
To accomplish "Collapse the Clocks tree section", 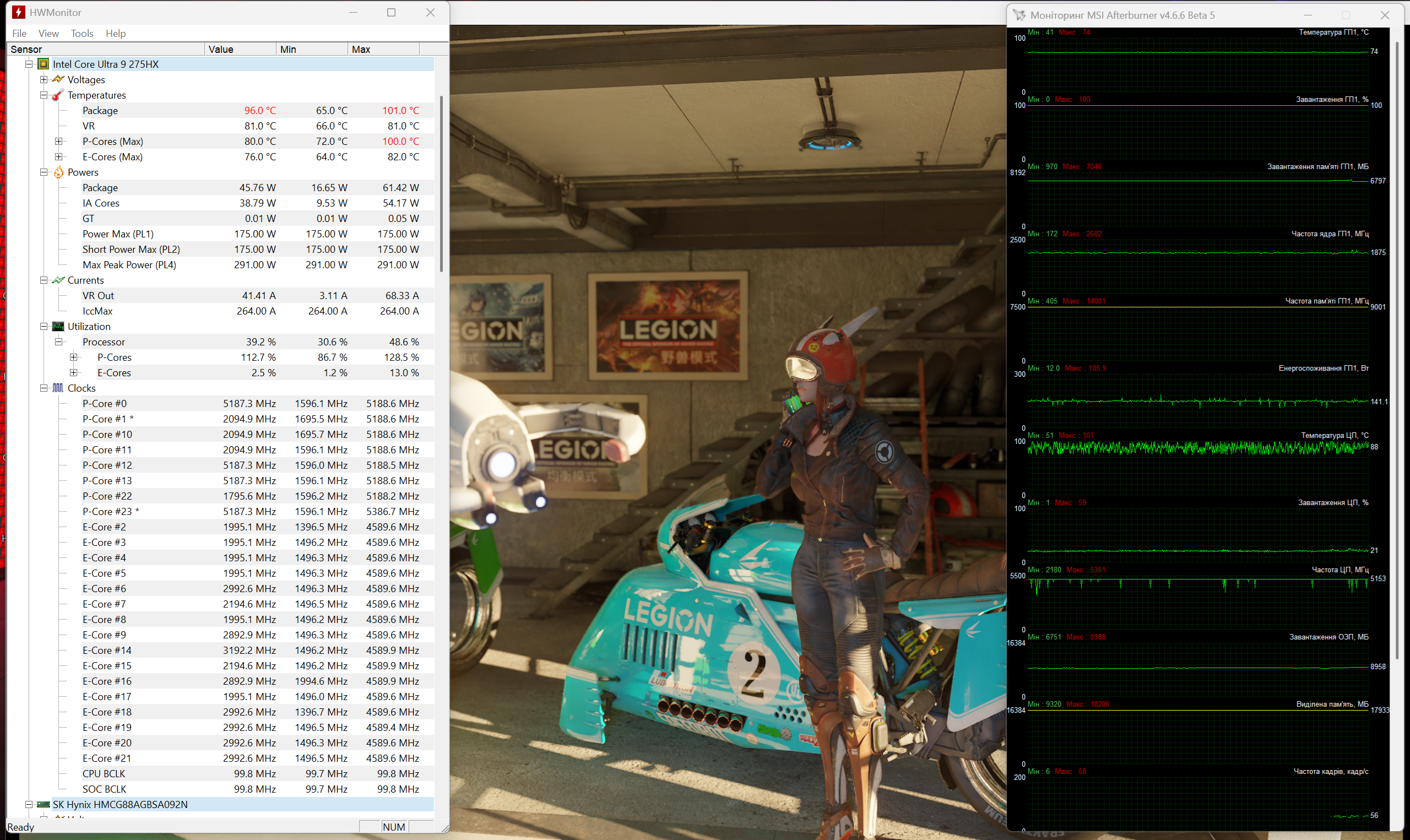I will click(44, 388).
